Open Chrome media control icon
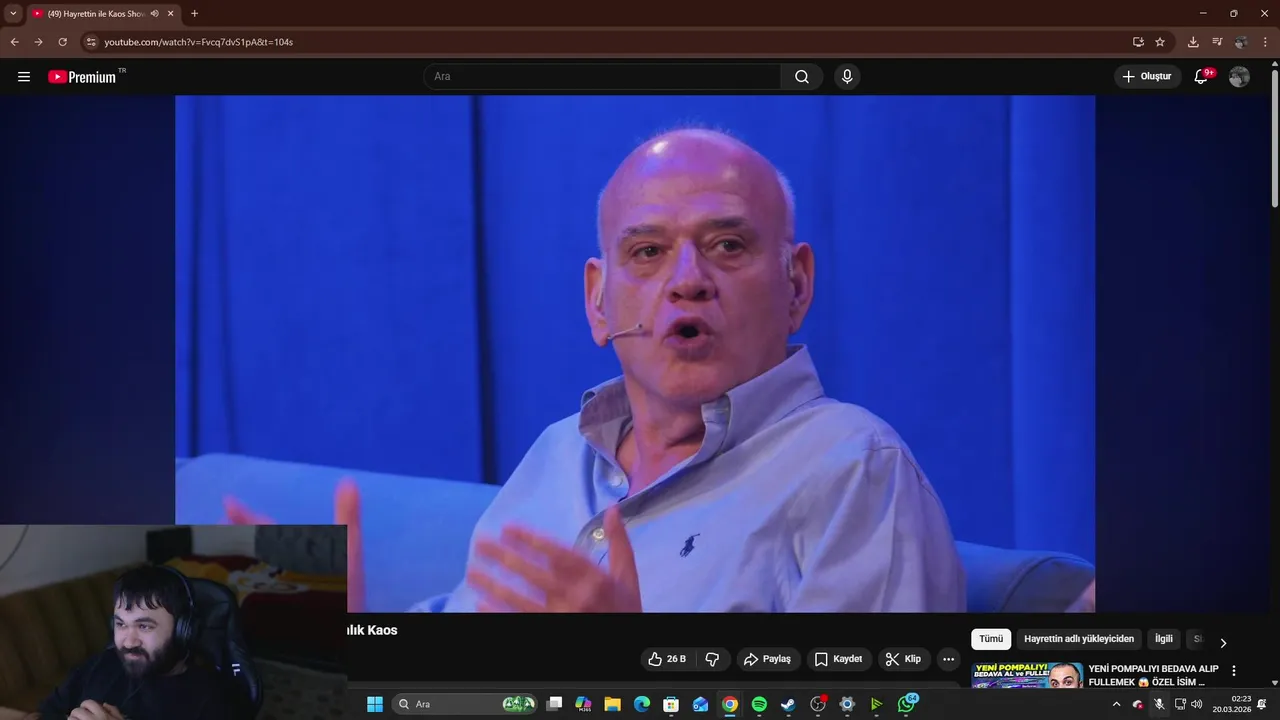The height and width of the screenshot is (720, 1280). coord(1217,42)
